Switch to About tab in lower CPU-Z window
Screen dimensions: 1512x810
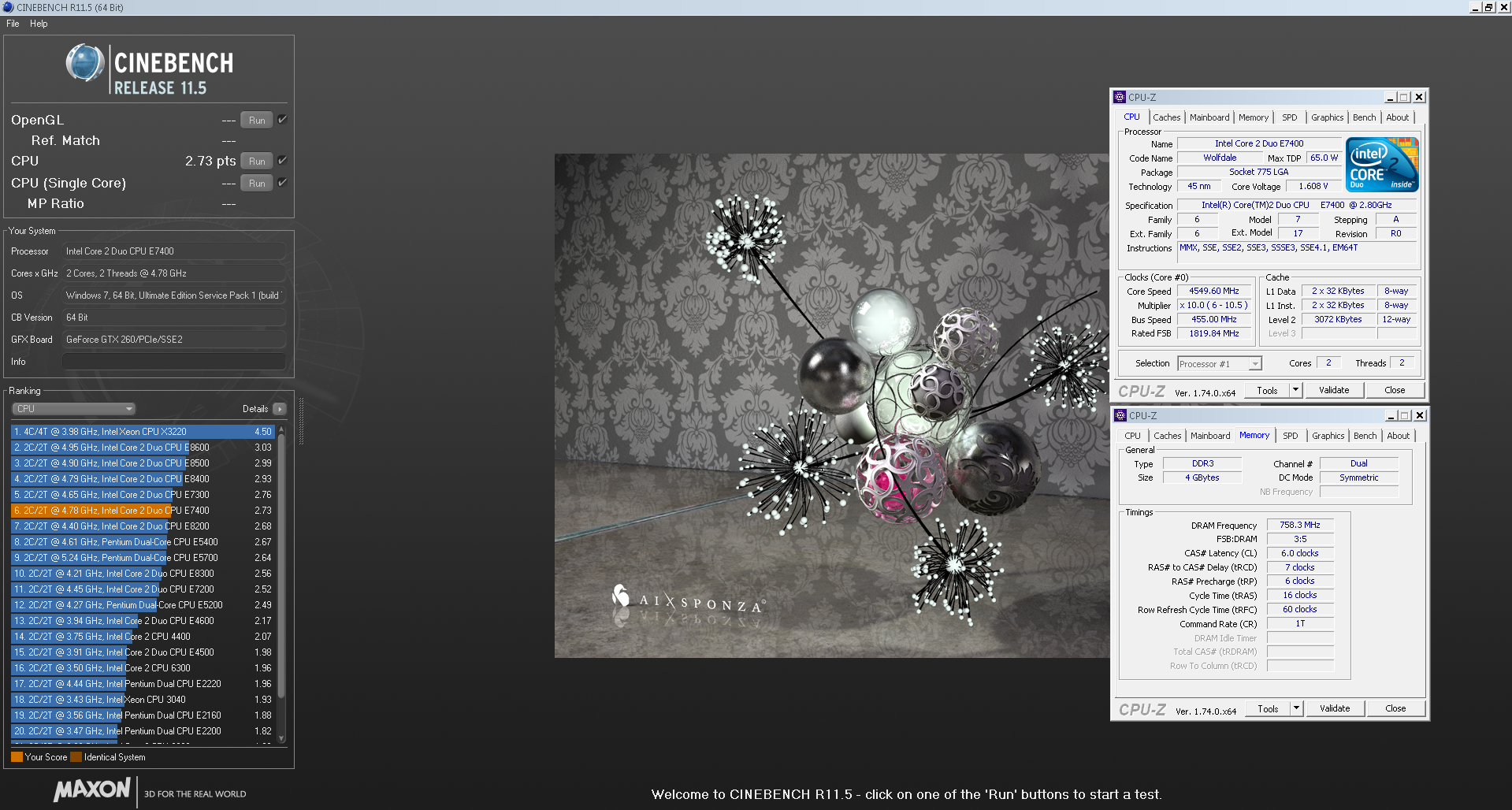pyautogui.click(x=1399, y=436)
